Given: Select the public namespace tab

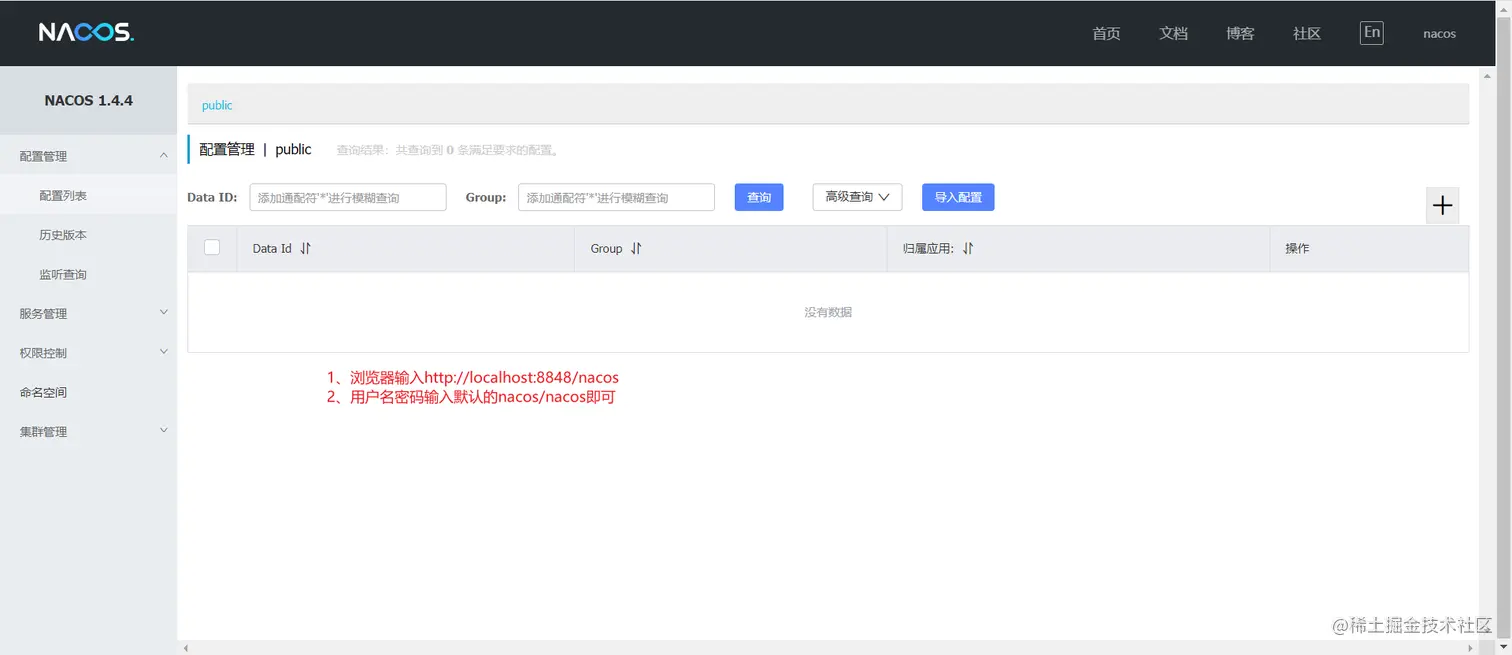Looking at the screenshot, I should (217, 105).
